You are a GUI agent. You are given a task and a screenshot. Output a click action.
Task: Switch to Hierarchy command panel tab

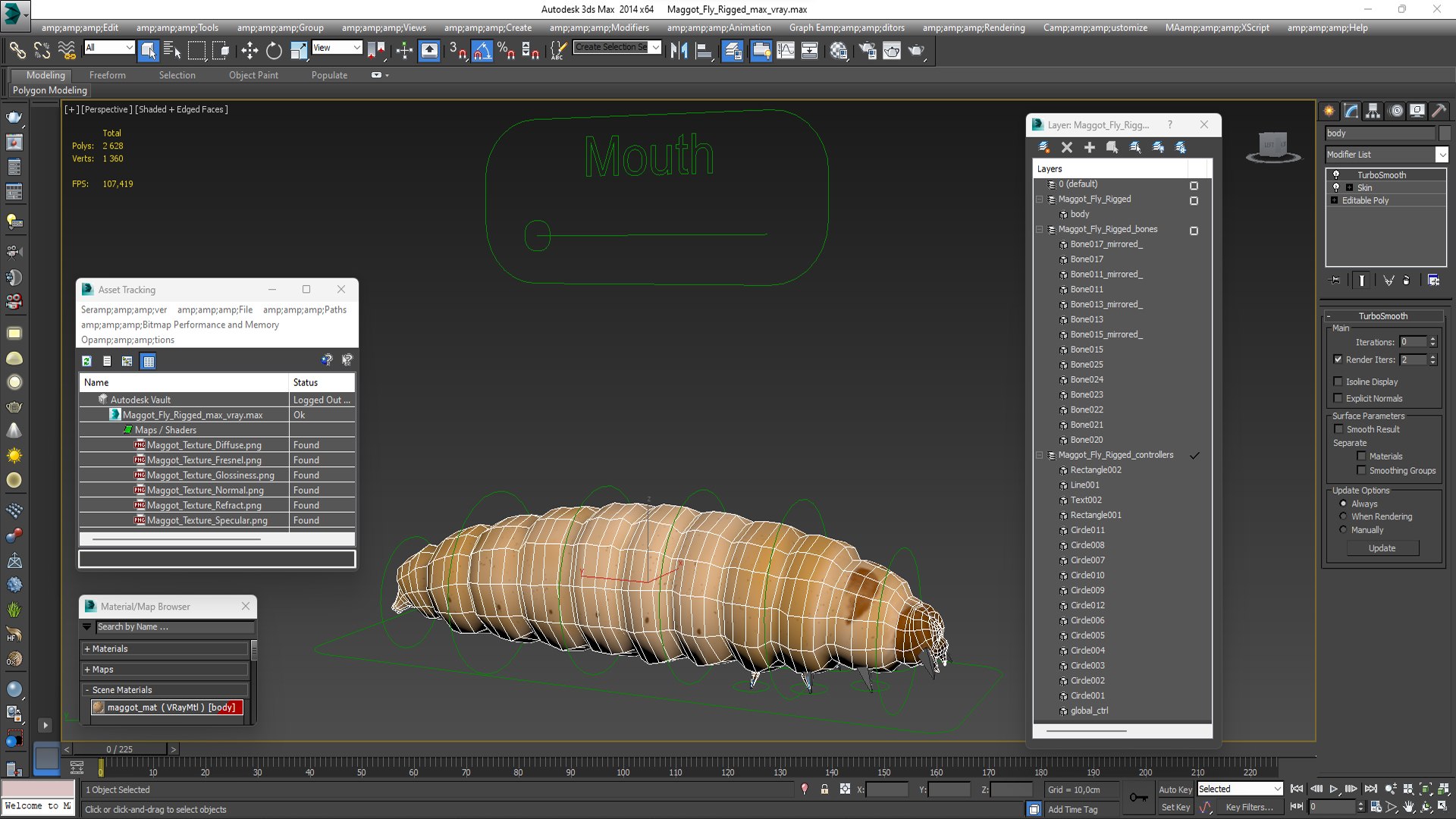tap(1373, 111)
